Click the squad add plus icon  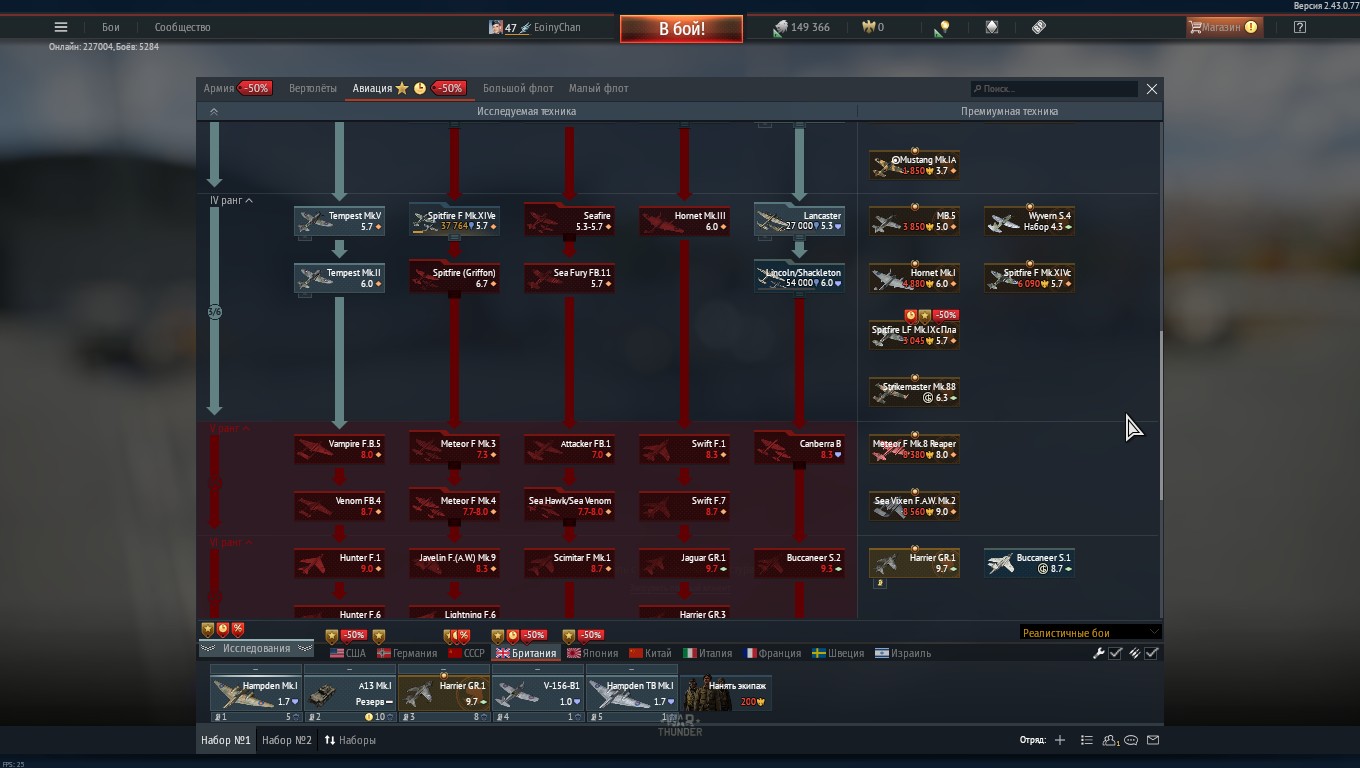pyautogui.click(x=1060, y=741)
